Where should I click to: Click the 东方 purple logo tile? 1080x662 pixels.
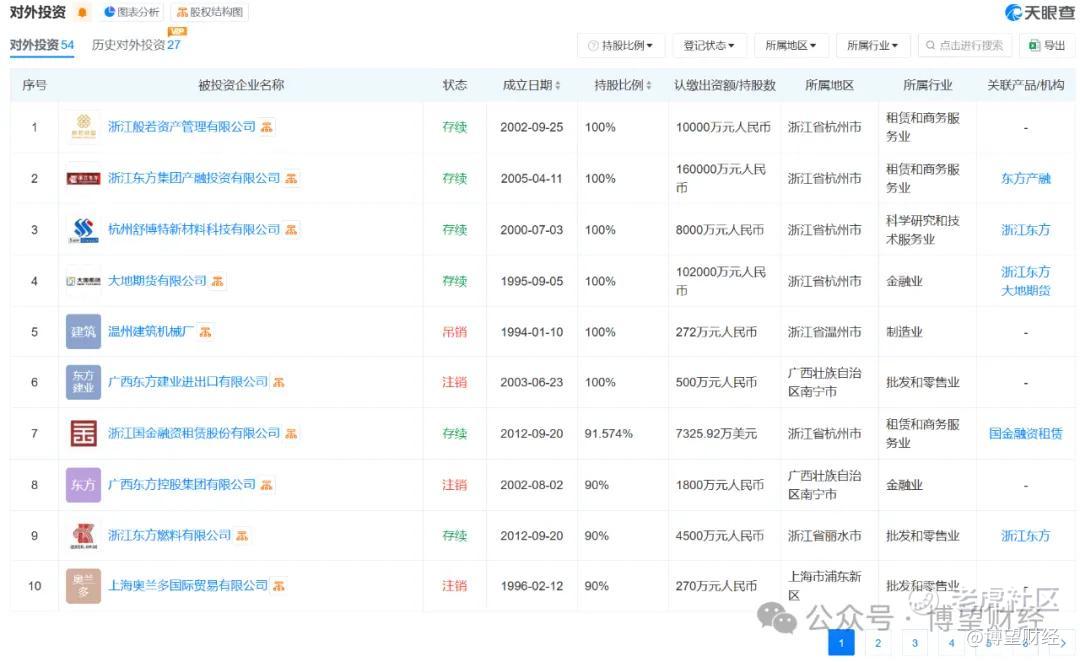point(83,485)
